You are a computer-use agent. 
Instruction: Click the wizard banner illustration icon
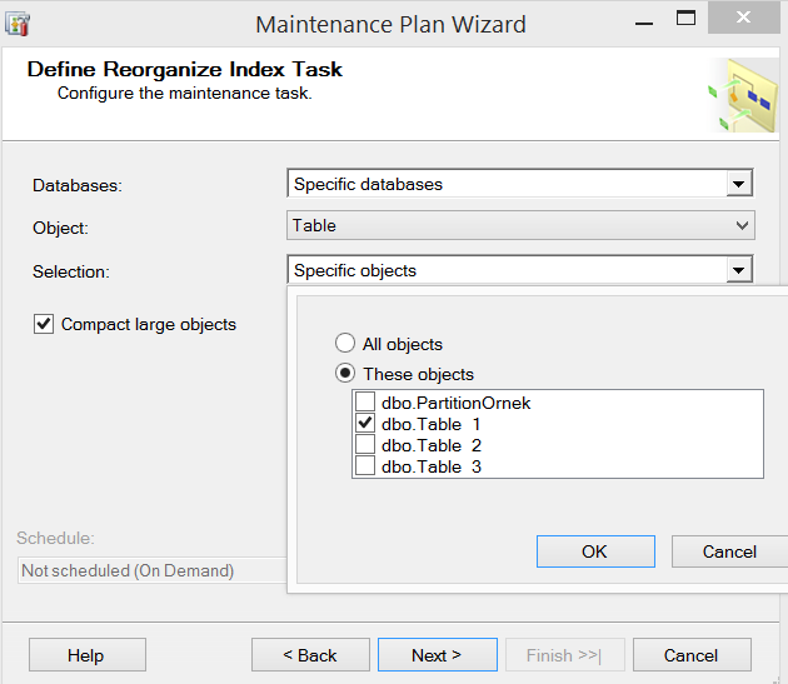tap(743, 95)
